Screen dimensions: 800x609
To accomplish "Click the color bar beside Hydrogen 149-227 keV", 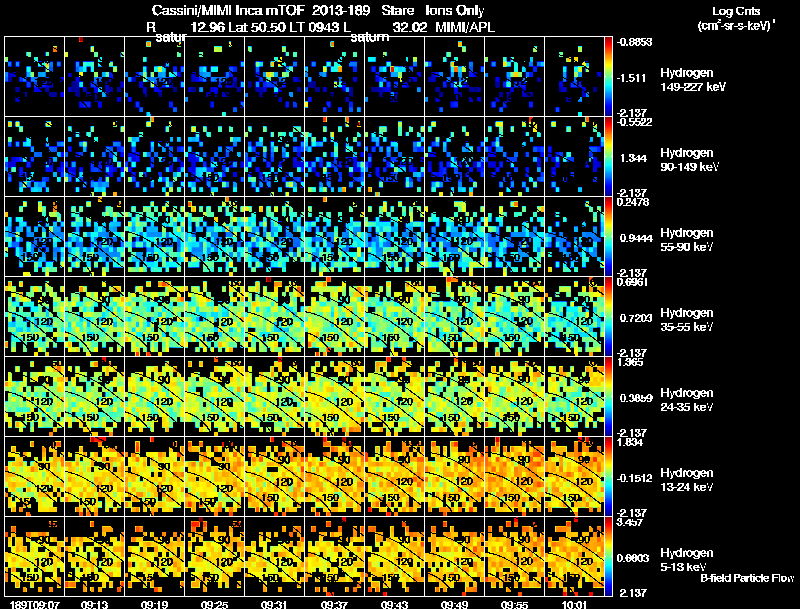I will [608, 77].
